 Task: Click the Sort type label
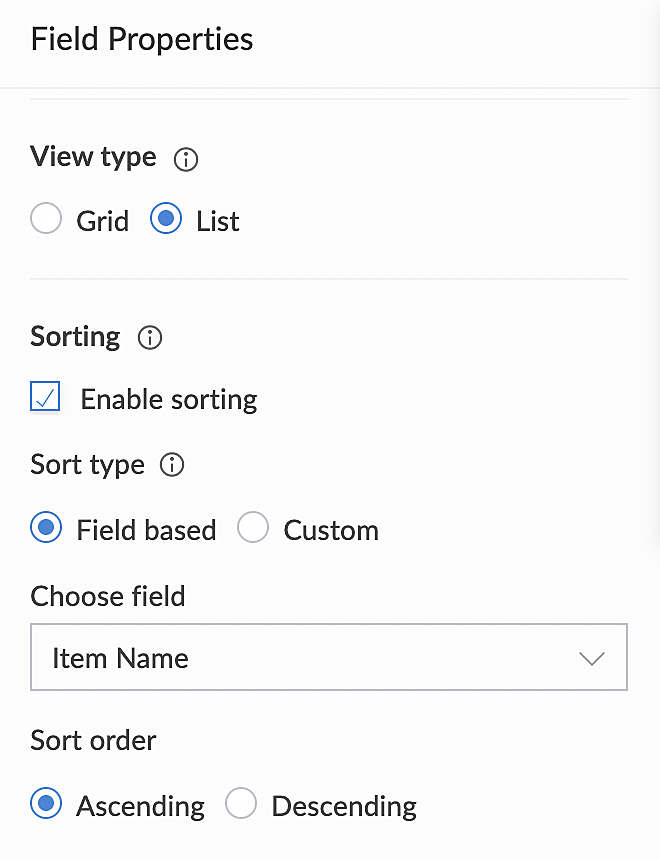tap(87, 465)
